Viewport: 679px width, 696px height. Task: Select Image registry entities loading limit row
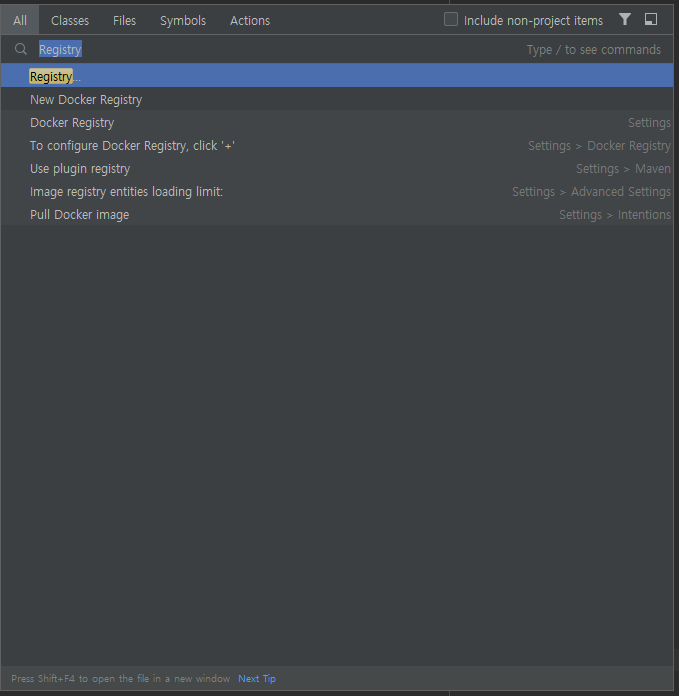click(x=337, y=191)
